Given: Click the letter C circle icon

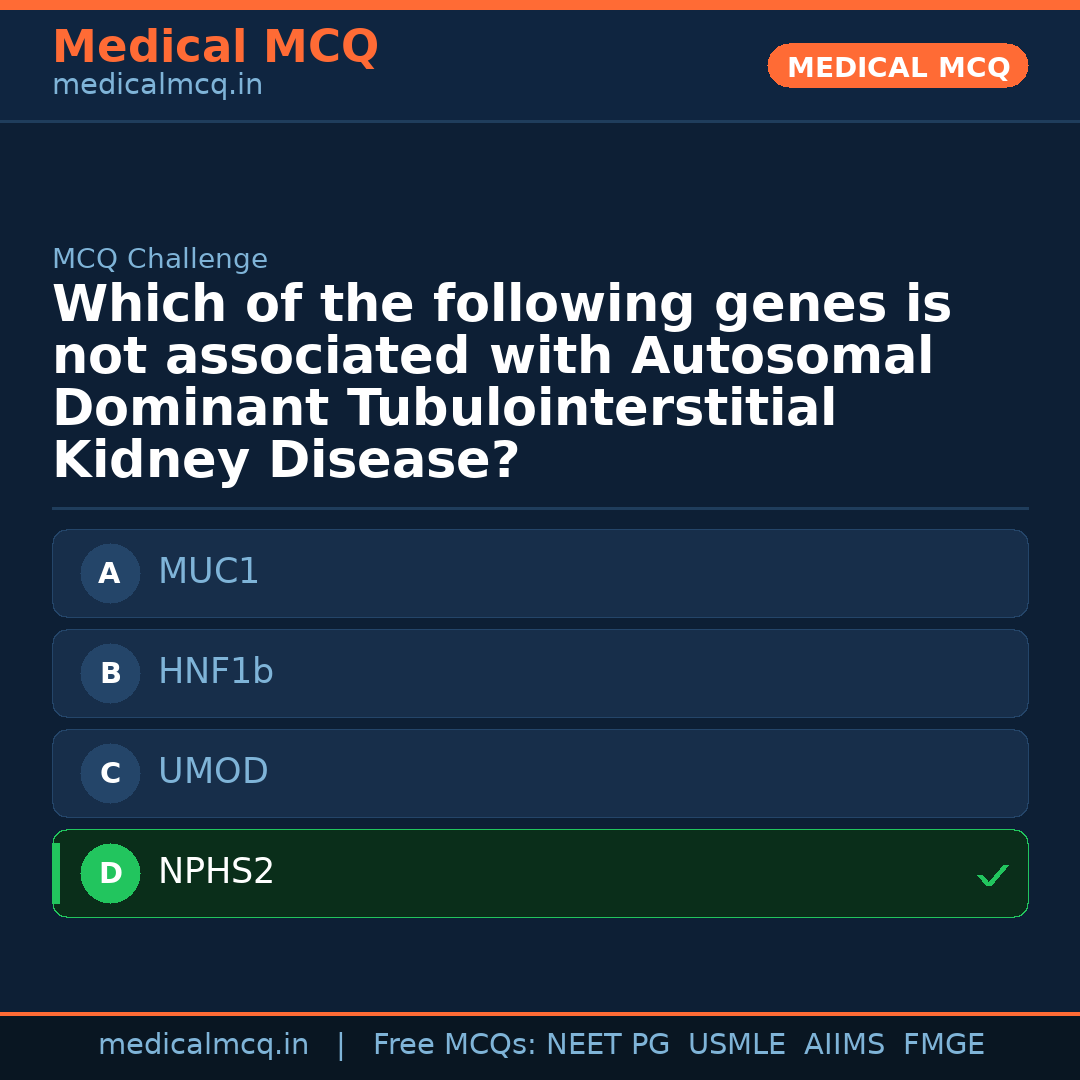Looking at the screenshot, I should click(110, 773).
